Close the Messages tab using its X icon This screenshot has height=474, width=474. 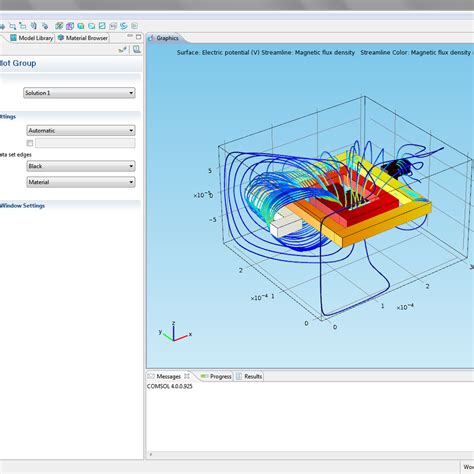click(187, 376)
